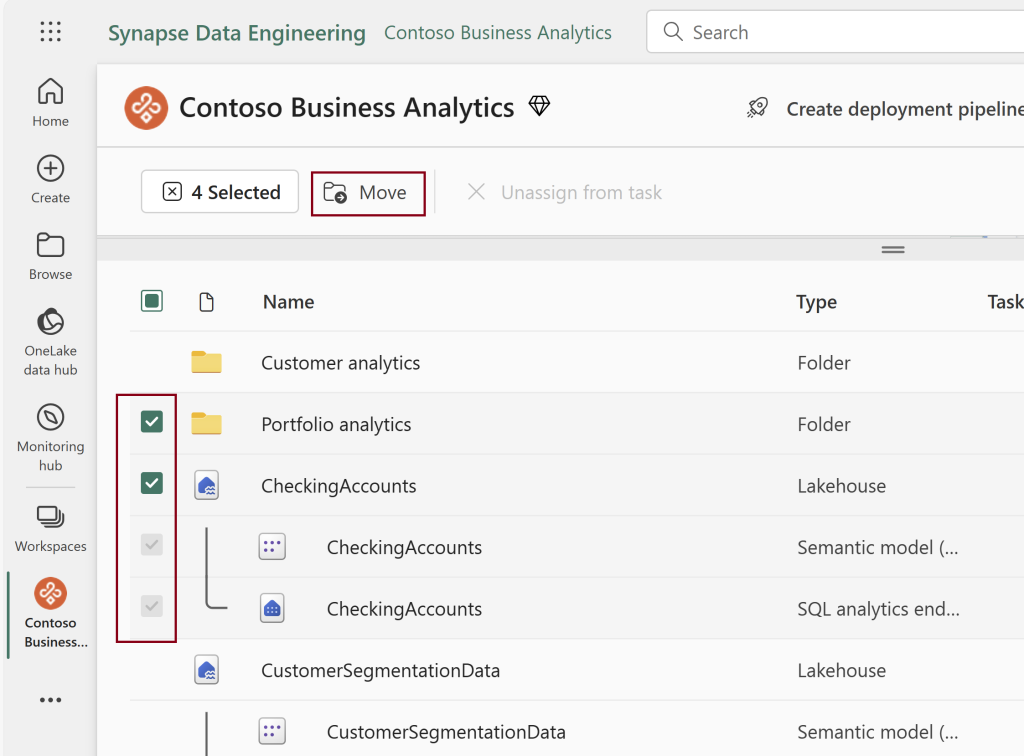
Task: Open Browse in the sidebar
Action: [50, 256]
